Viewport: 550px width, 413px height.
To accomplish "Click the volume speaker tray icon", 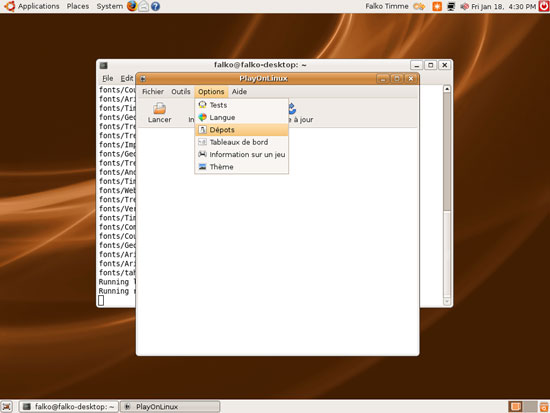I will [464, 6].
